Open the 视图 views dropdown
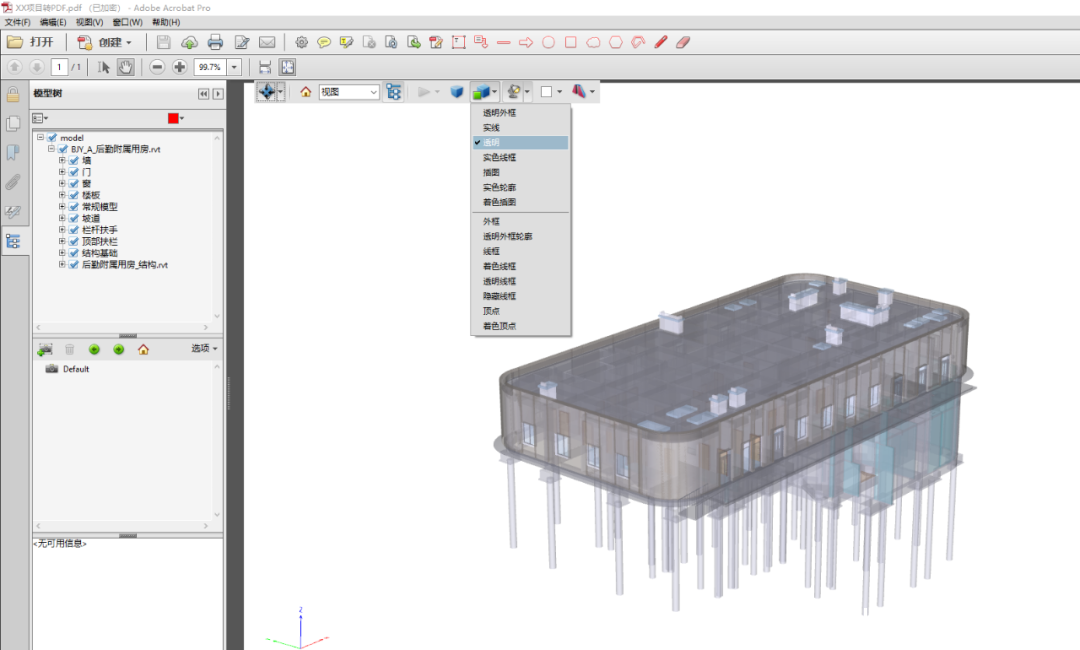 [x=349, y=92]
